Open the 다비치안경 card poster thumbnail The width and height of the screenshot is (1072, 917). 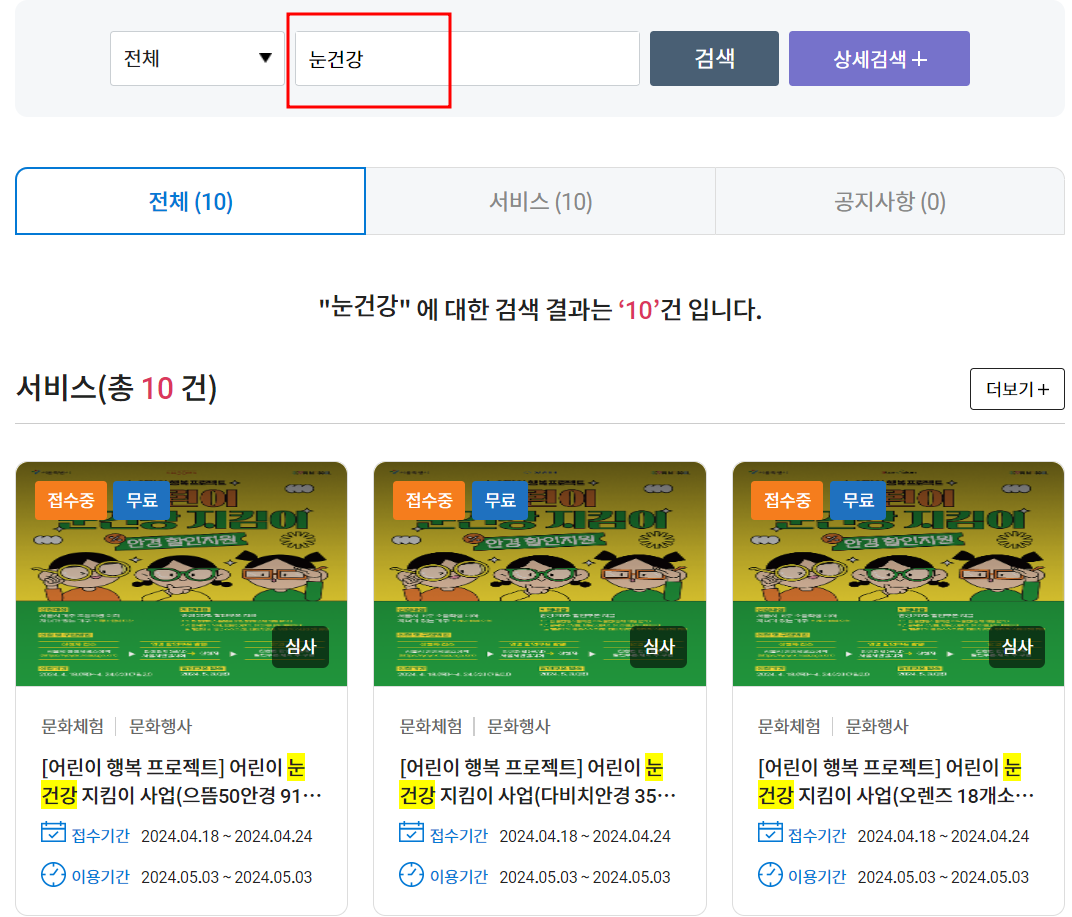[x=539, y=574]
